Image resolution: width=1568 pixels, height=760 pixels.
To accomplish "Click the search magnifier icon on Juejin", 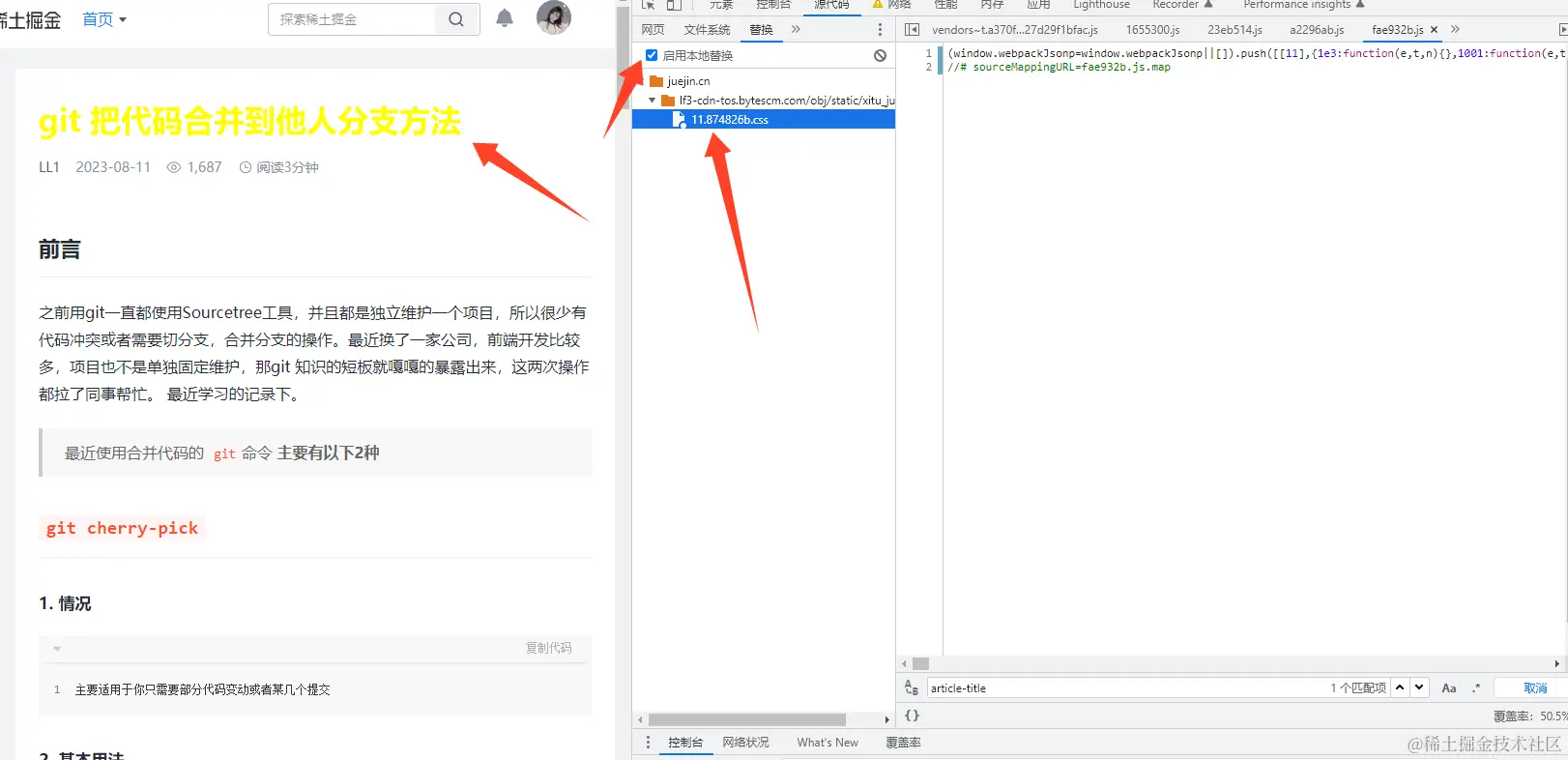I will (456, 19).
